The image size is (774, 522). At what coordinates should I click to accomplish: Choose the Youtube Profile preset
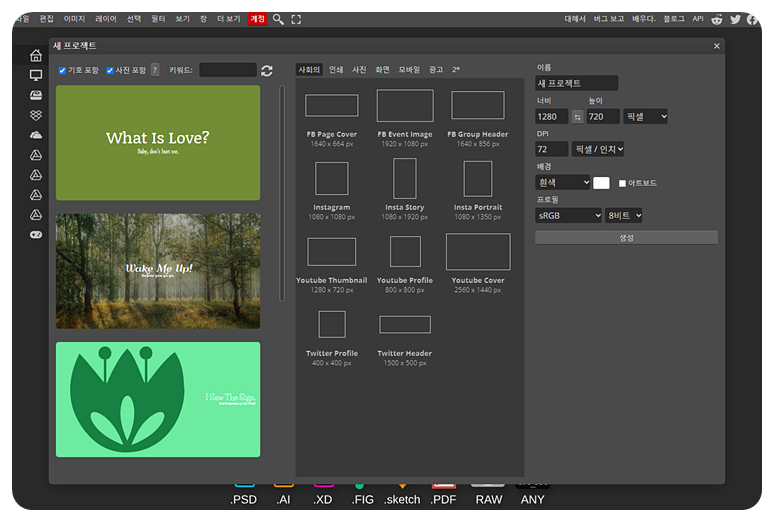(405, 264)
